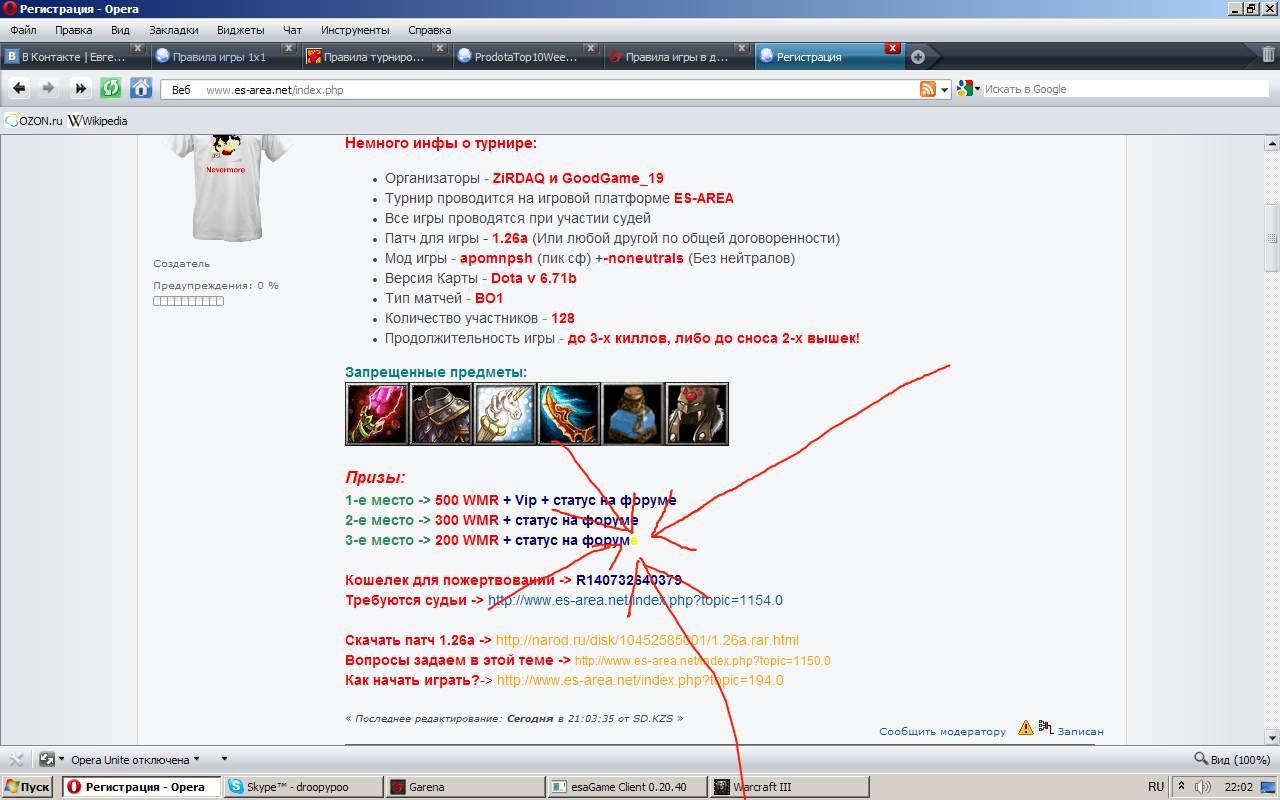Image resolution: width=1280 pixels, height=800 pixels.
Task: Reload the page with the green refresh icon
Action: point(111,88)
